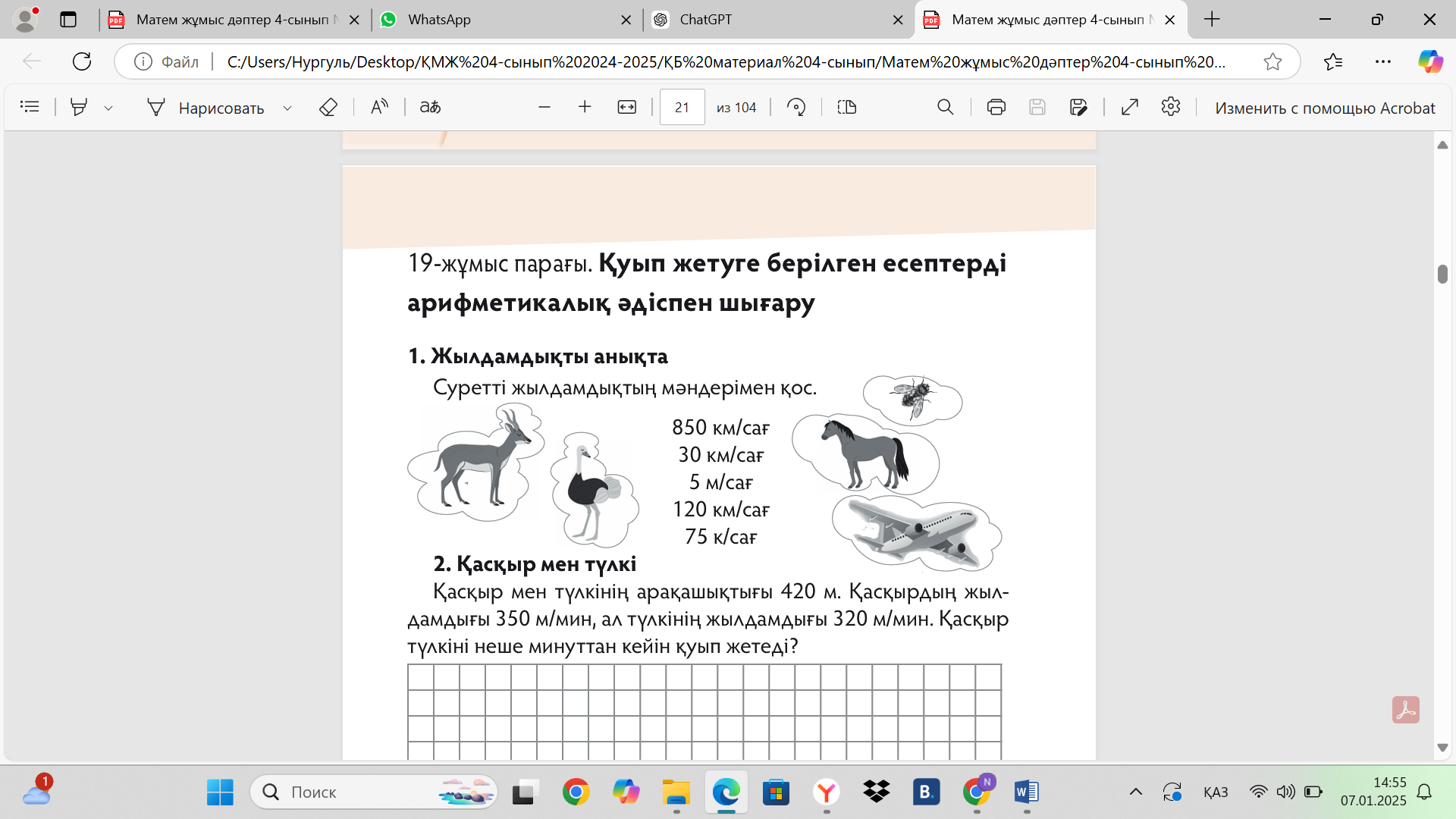
Task: Open the table of contents panel
Action: [x=30, y=107]
